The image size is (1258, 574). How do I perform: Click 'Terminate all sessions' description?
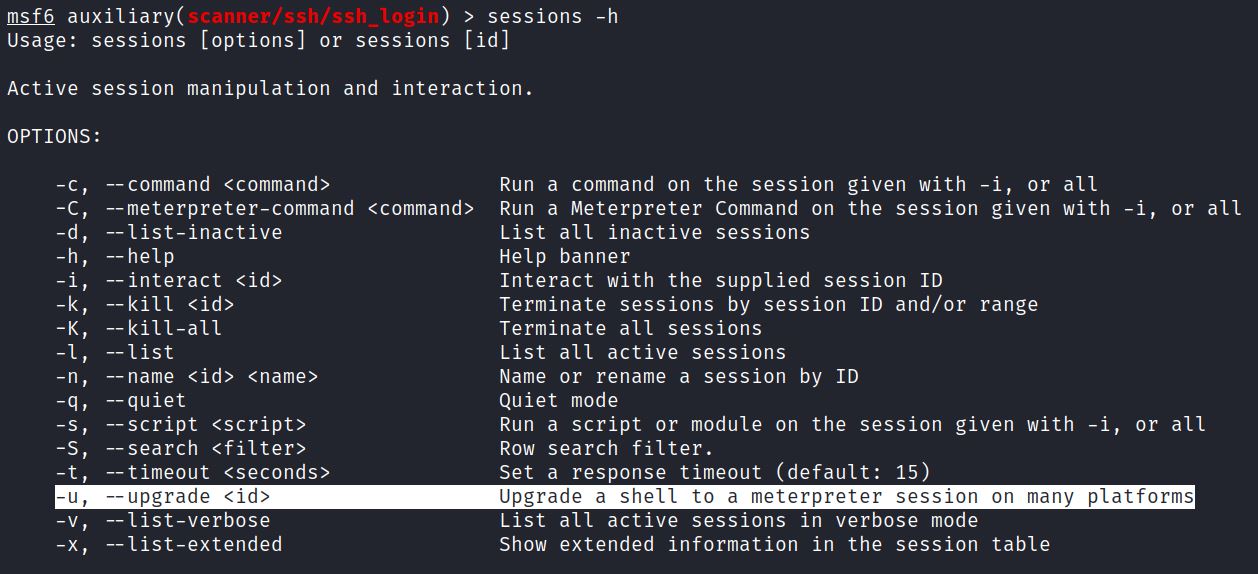pyautogui.click(x=631, y=329)
